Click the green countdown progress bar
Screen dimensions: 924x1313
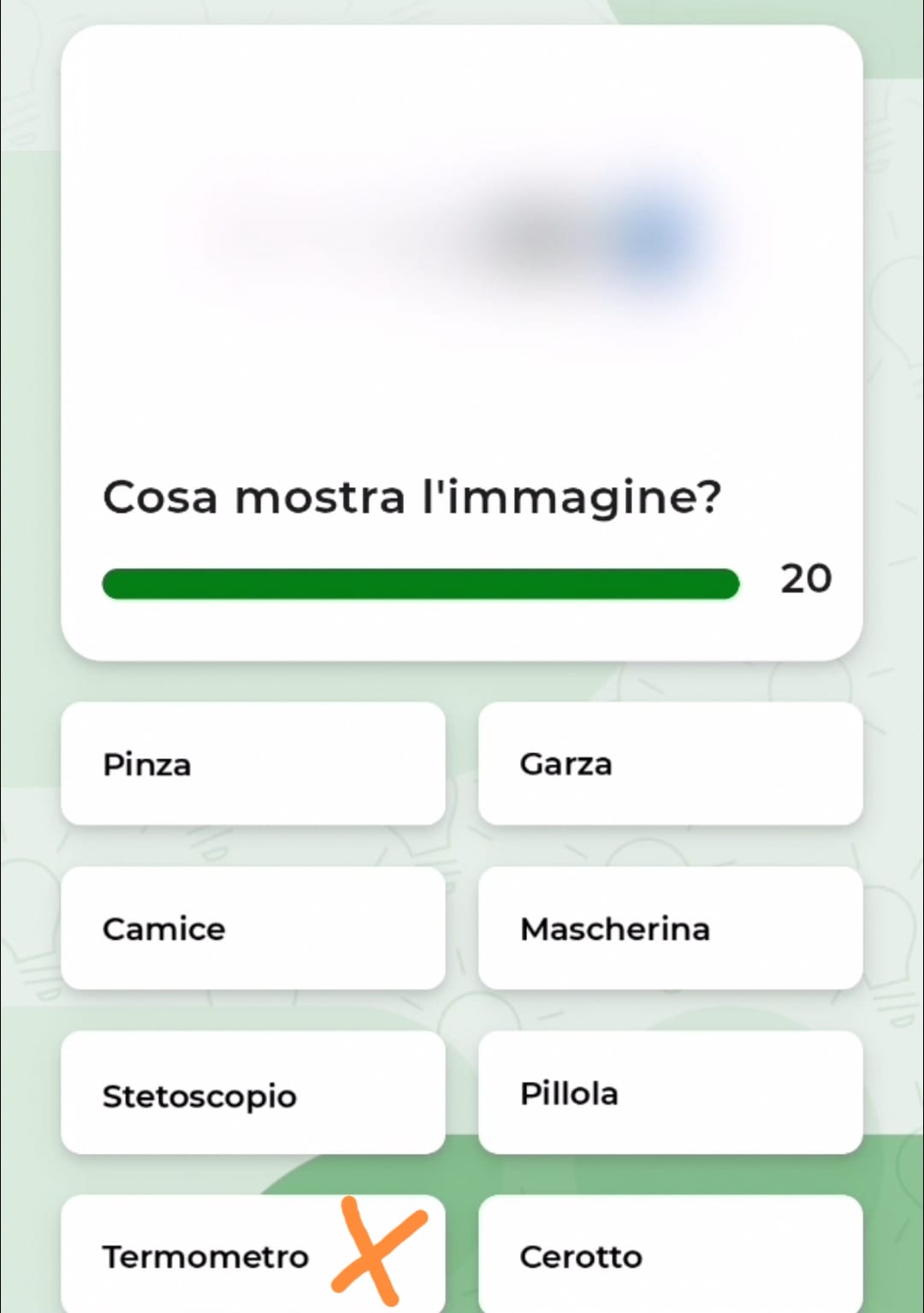(x=420, y=584)
